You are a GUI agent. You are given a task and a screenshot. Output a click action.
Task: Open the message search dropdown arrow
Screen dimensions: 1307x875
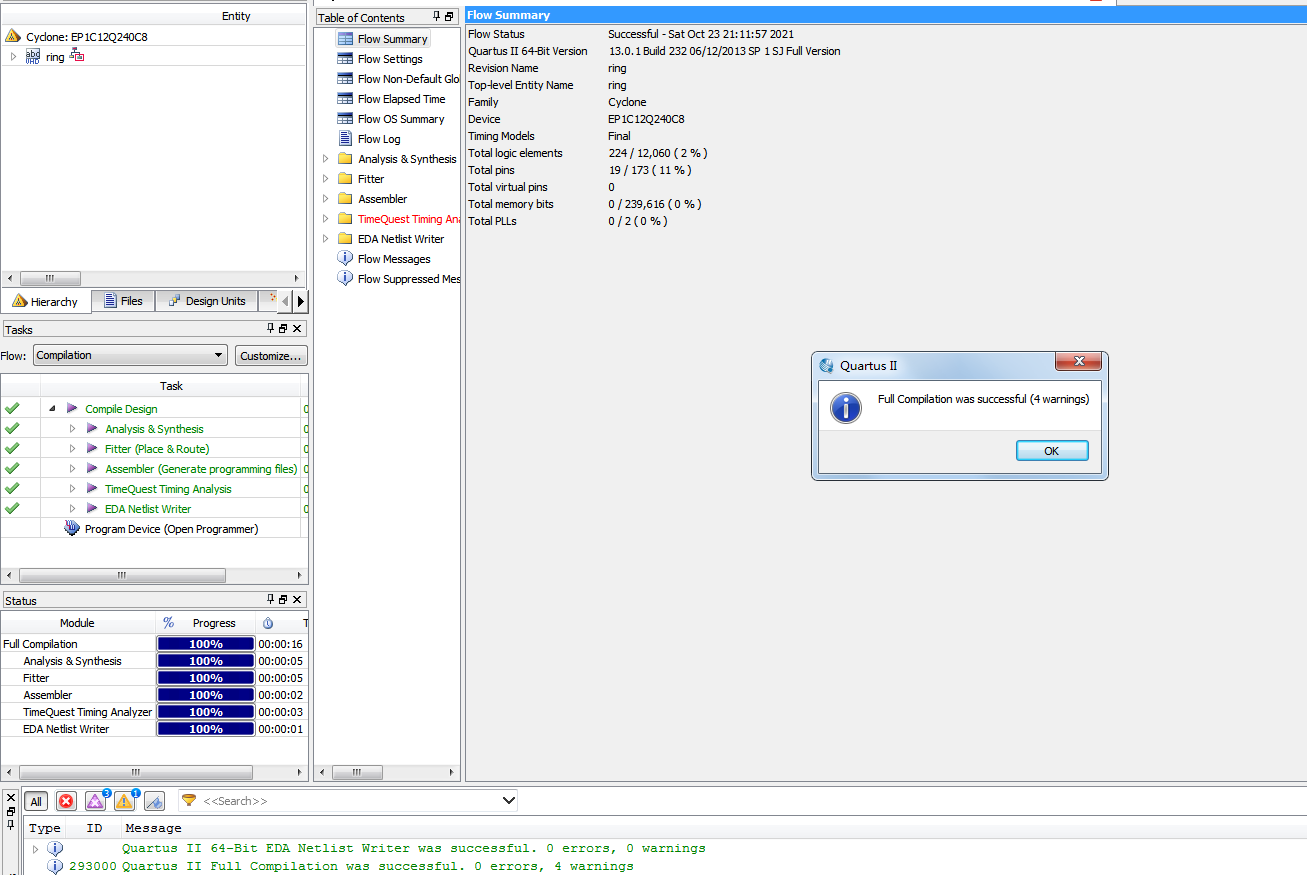coord(508,801)
